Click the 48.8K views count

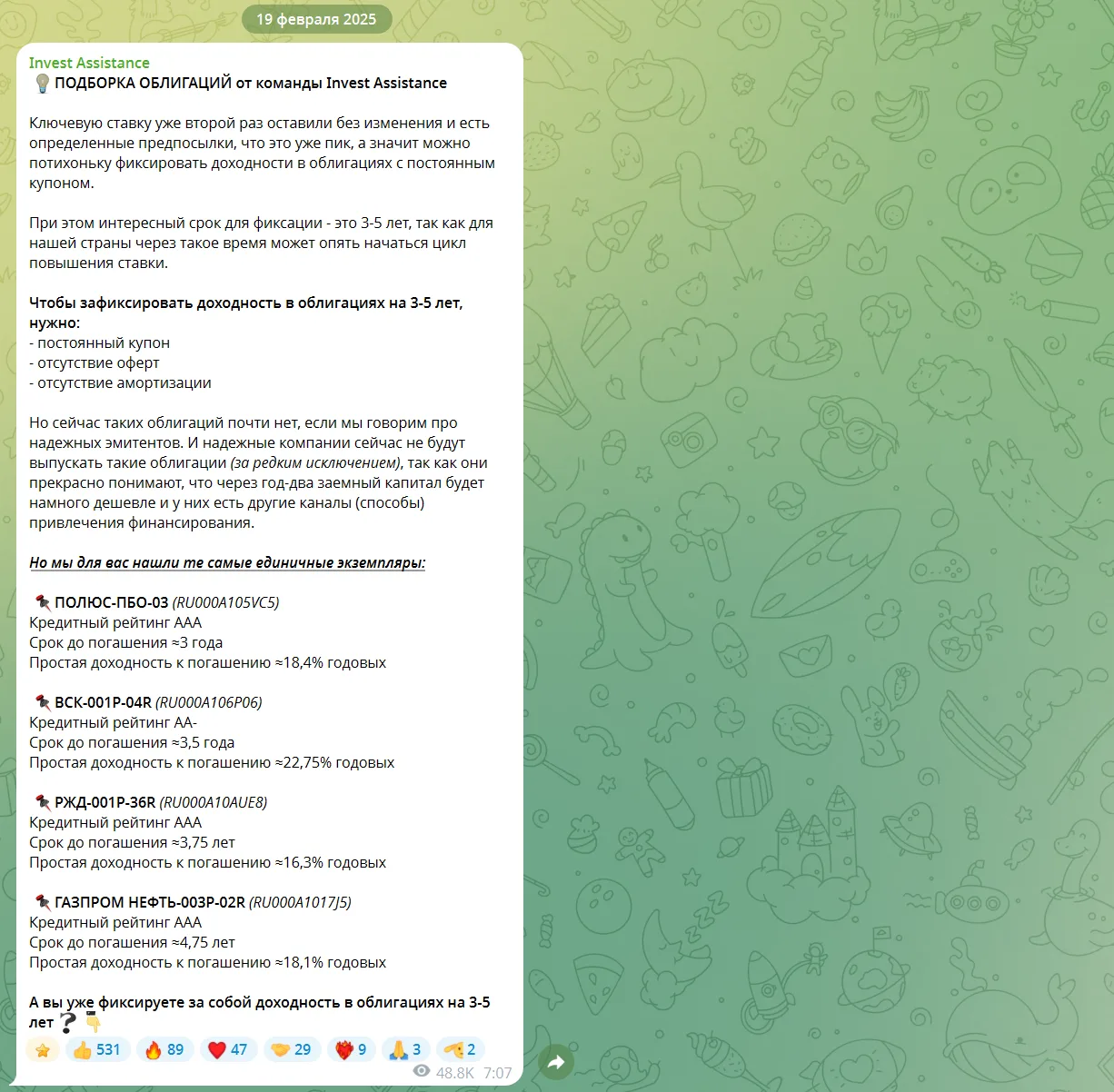pos(455,1073)
